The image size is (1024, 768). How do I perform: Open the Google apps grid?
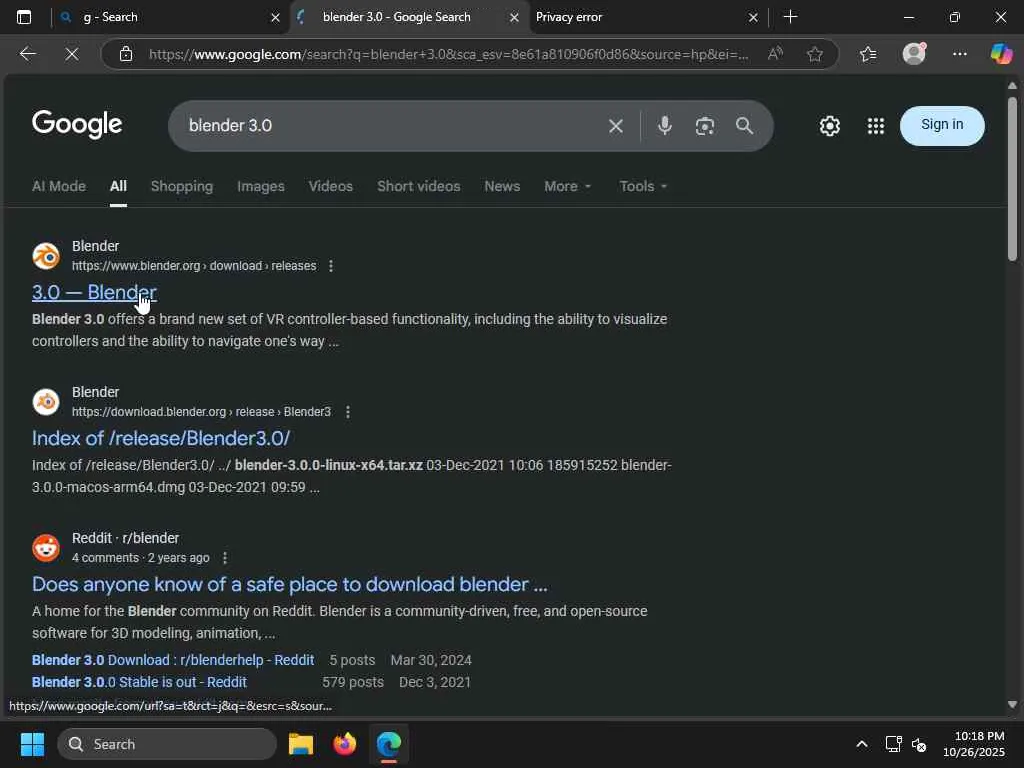pyautogui.click(x=876, y=125)
